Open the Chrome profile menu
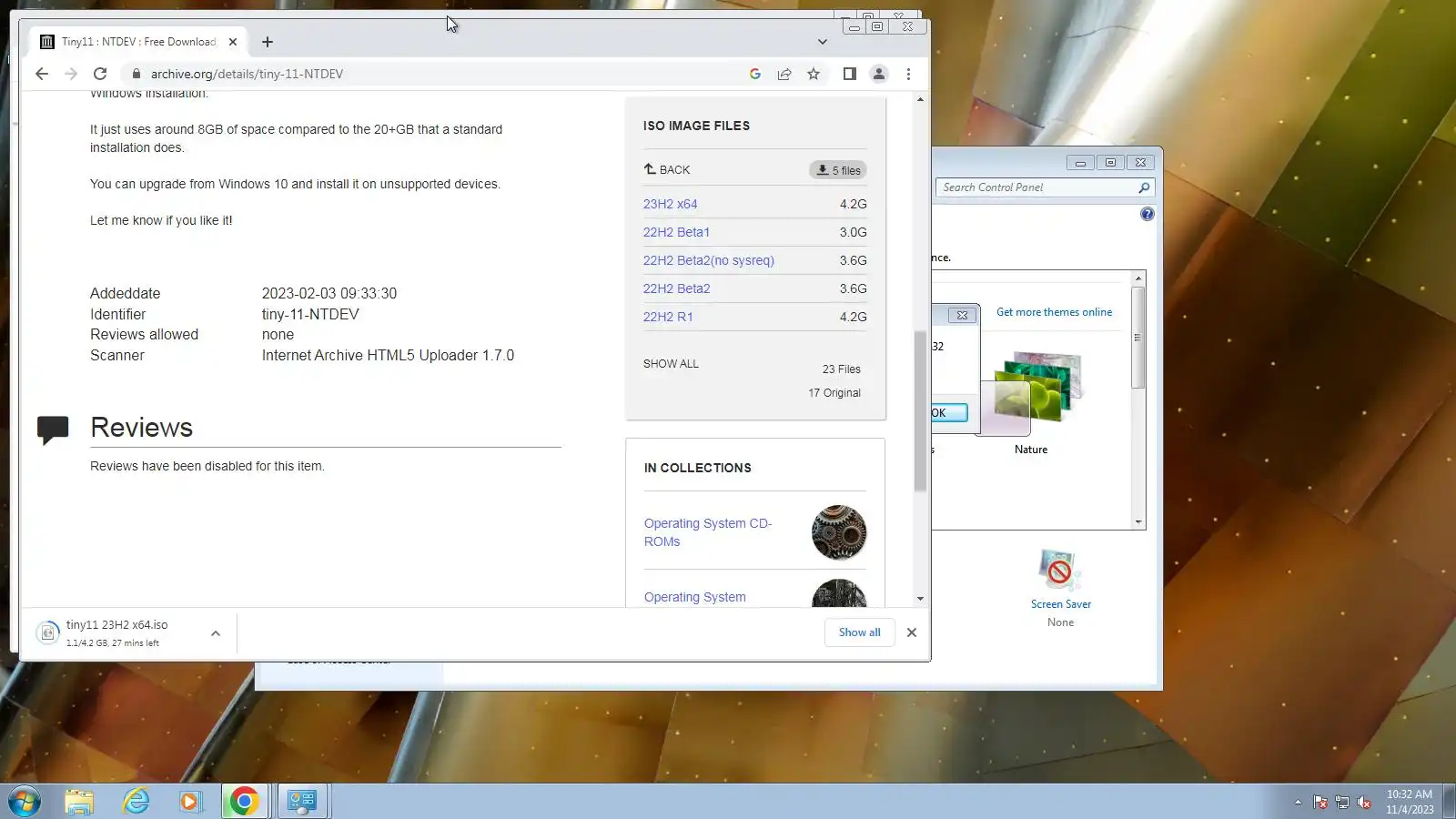The height and width of the screenshot is (819, 1456). [879, 74]
